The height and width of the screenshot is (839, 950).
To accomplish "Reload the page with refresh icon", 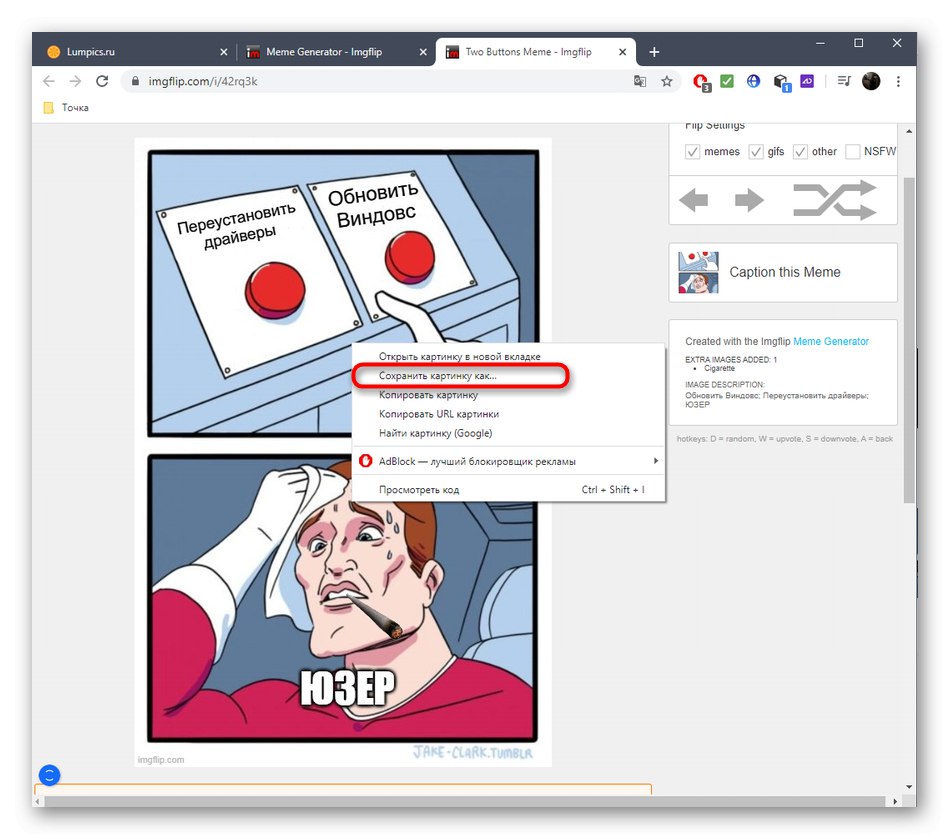I will click(x=102, y=81).
